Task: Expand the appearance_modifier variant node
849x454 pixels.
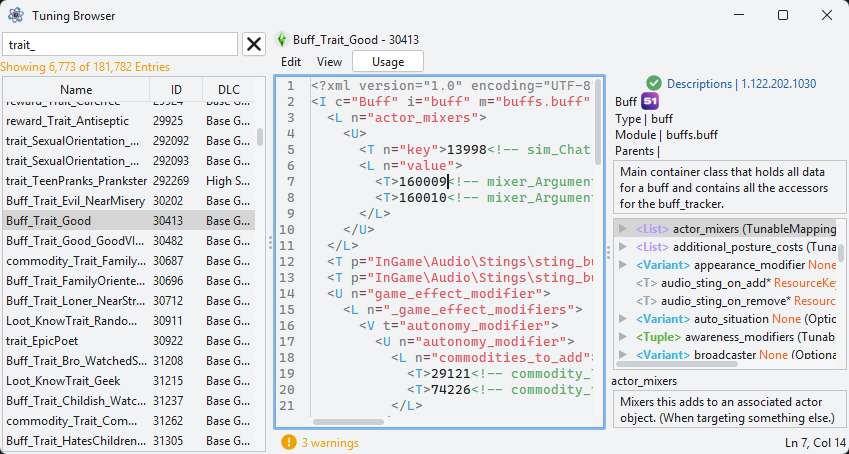Action: pos(623,265)
